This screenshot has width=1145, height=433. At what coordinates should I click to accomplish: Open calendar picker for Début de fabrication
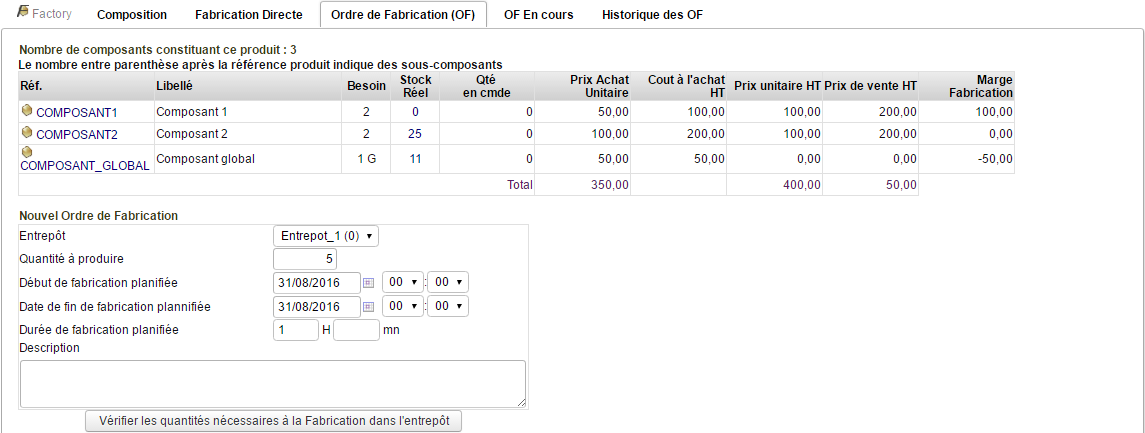(368, 283)
